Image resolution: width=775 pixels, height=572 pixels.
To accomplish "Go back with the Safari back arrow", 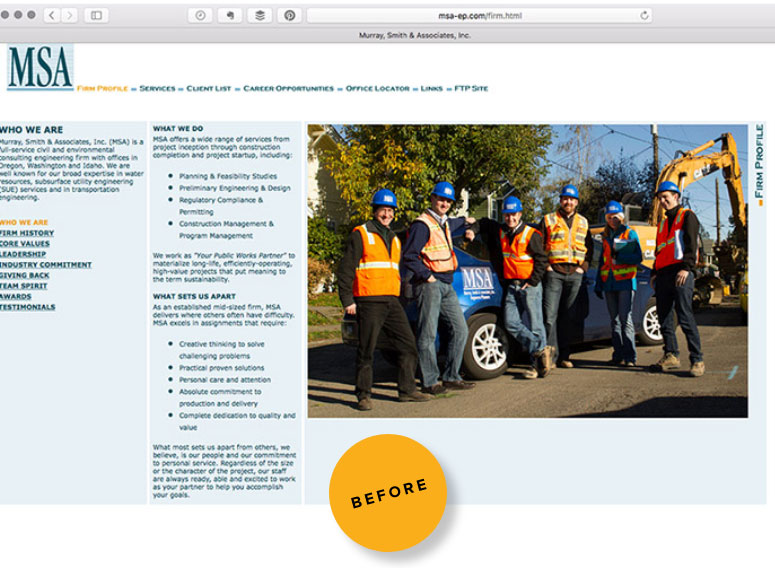I will point(52,15).
